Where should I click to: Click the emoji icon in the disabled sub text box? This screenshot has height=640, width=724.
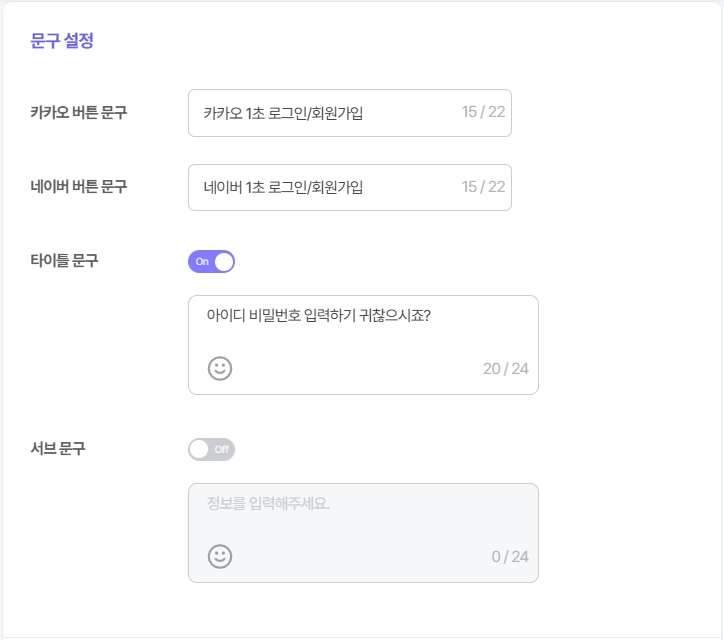(x=220, y=556)
